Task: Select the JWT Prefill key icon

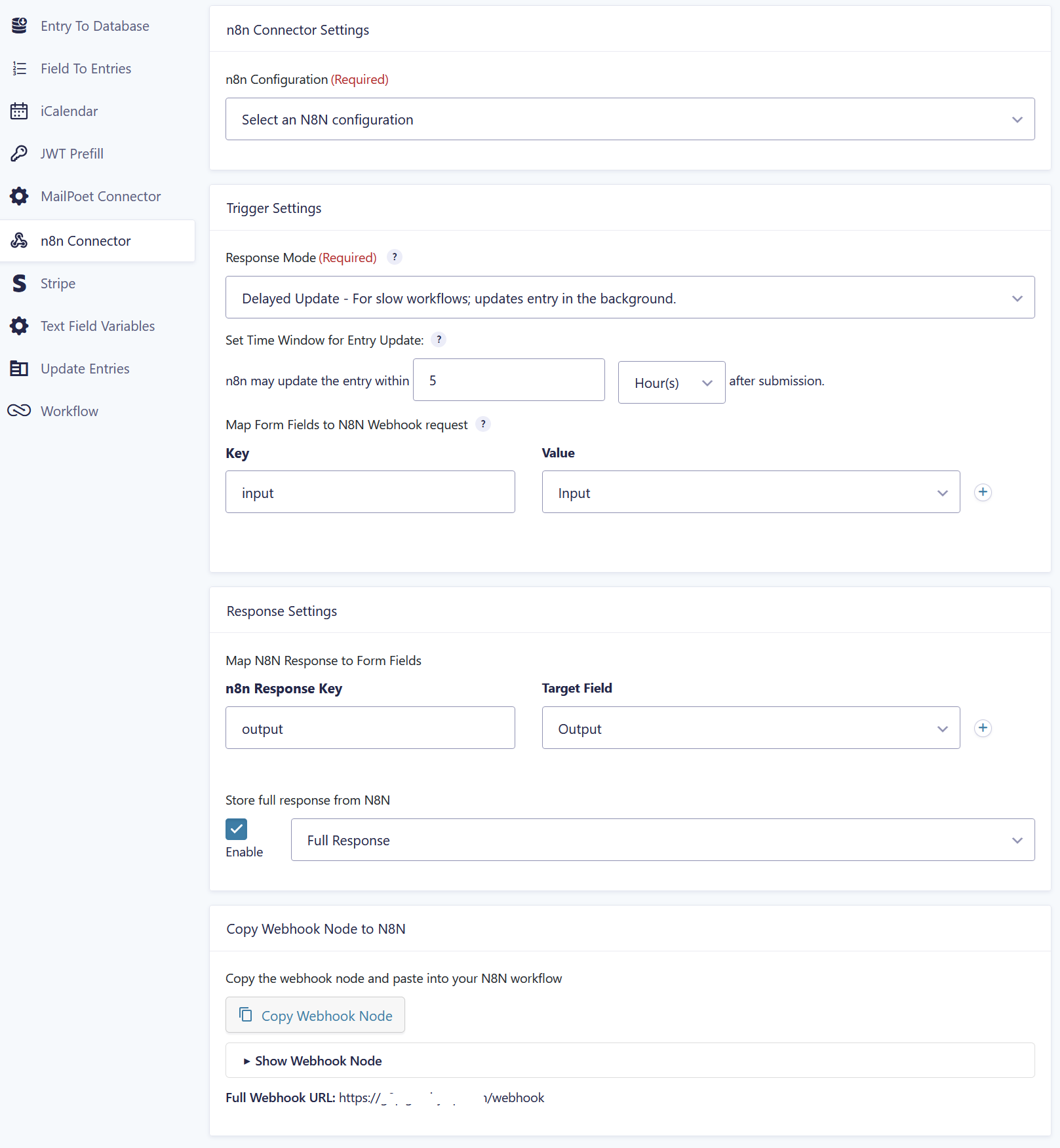Action: tap(19, 153)
